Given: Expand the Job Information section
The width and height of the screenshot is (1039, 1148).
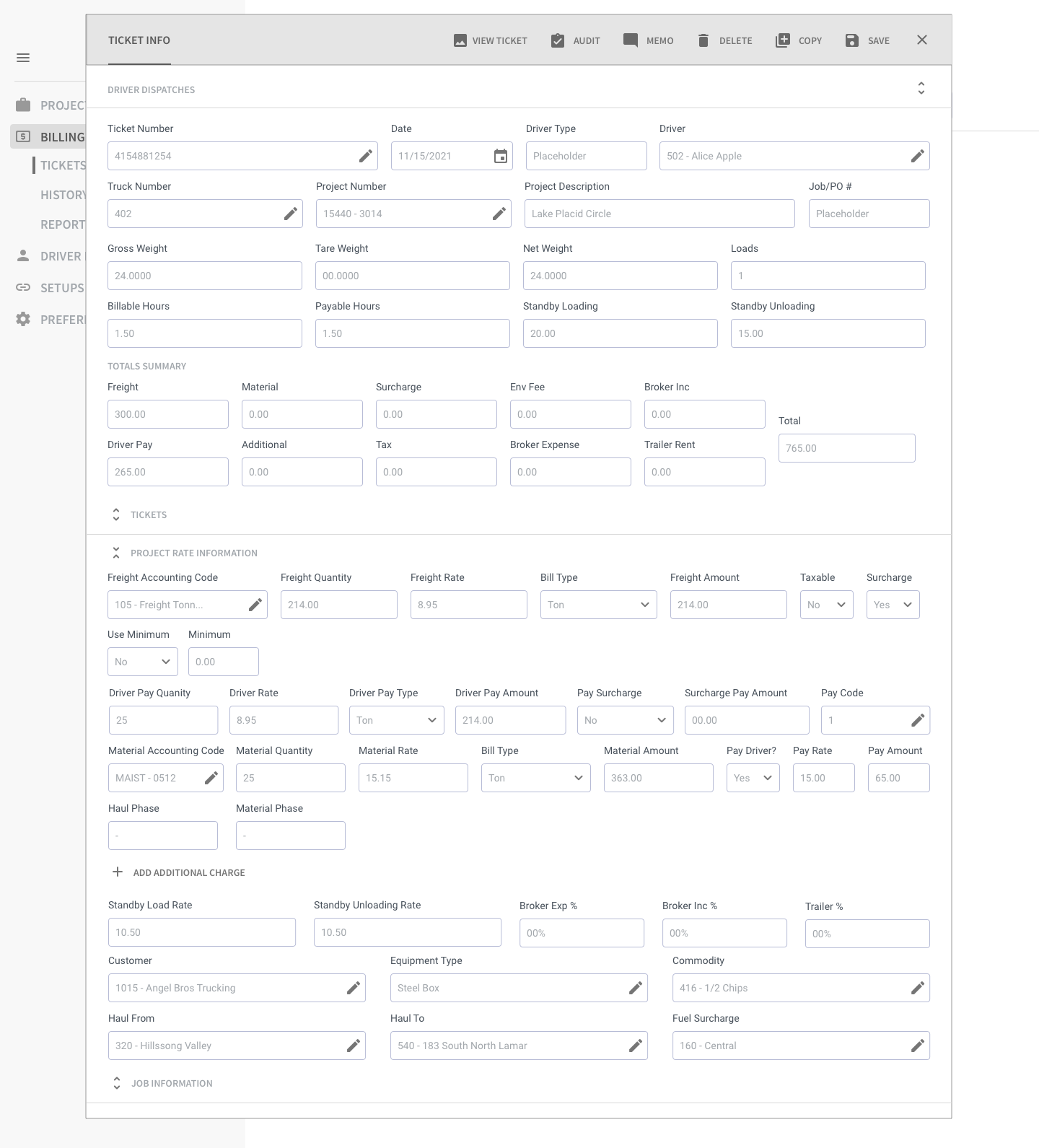Looking at the screenshot, I should (117, 1083).
